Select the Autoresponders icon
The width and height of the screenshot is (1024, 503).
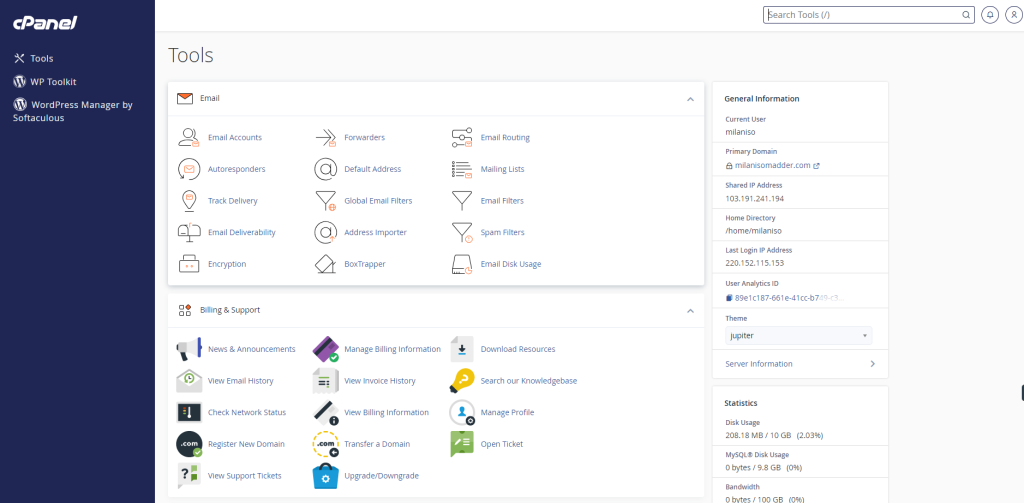coord(189,169)
